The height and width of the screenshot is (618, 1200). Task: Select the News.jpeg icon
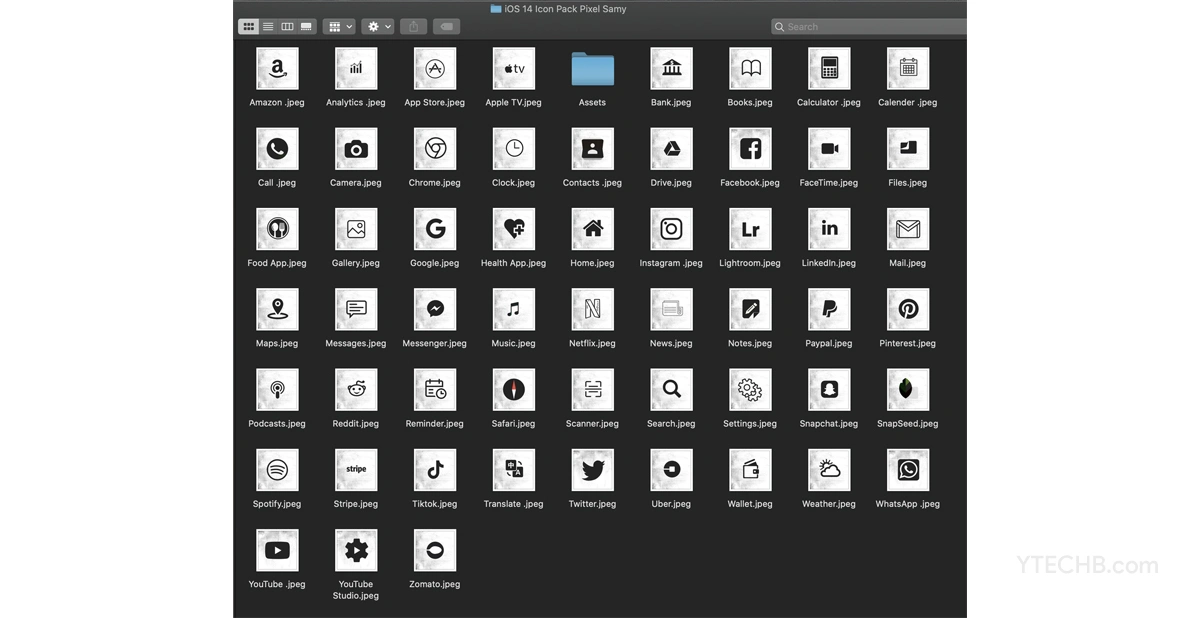672,310
